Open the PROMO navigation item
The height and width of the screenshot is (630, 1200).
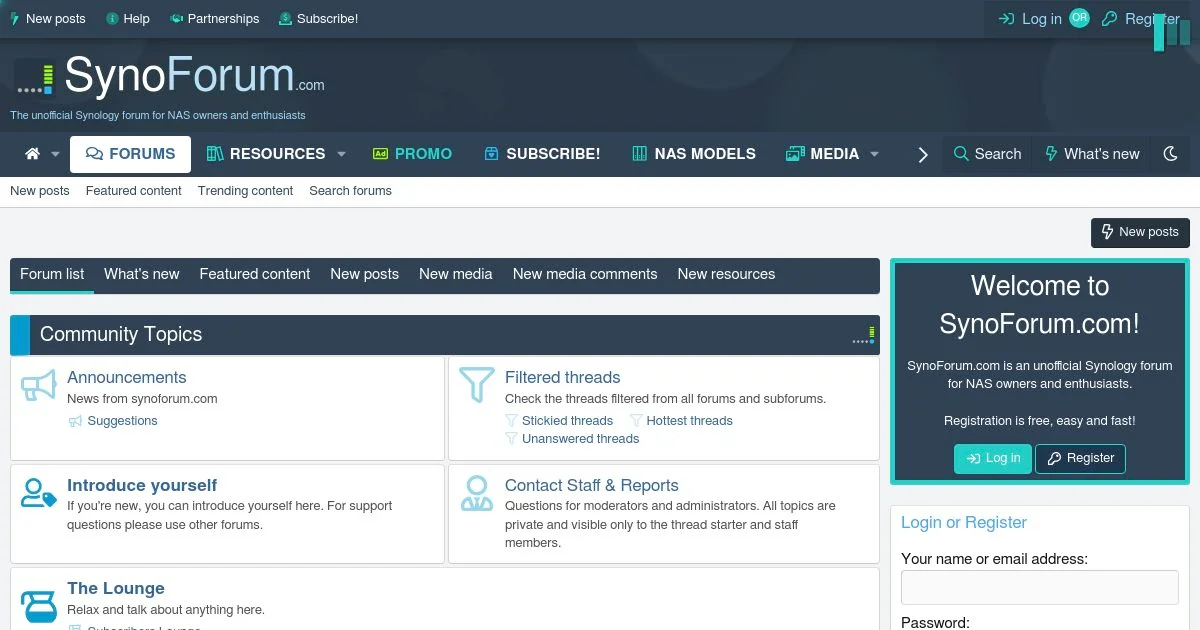click(412, 154)
